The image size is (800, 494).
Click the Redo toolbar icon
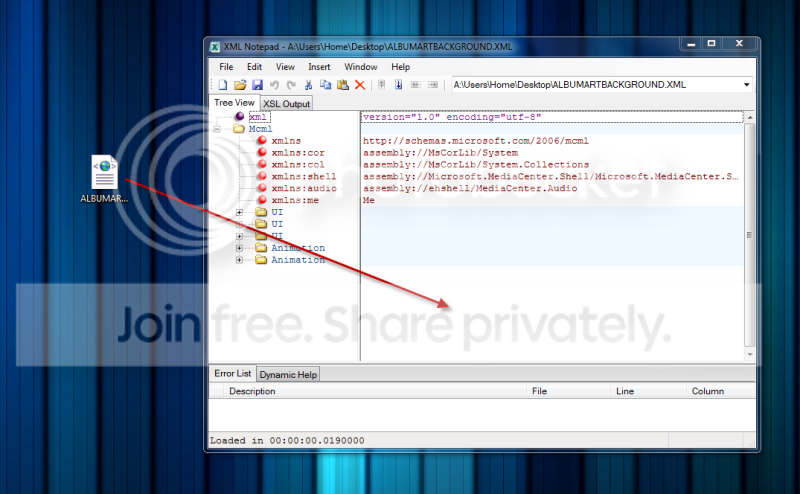tap(291, 85)
